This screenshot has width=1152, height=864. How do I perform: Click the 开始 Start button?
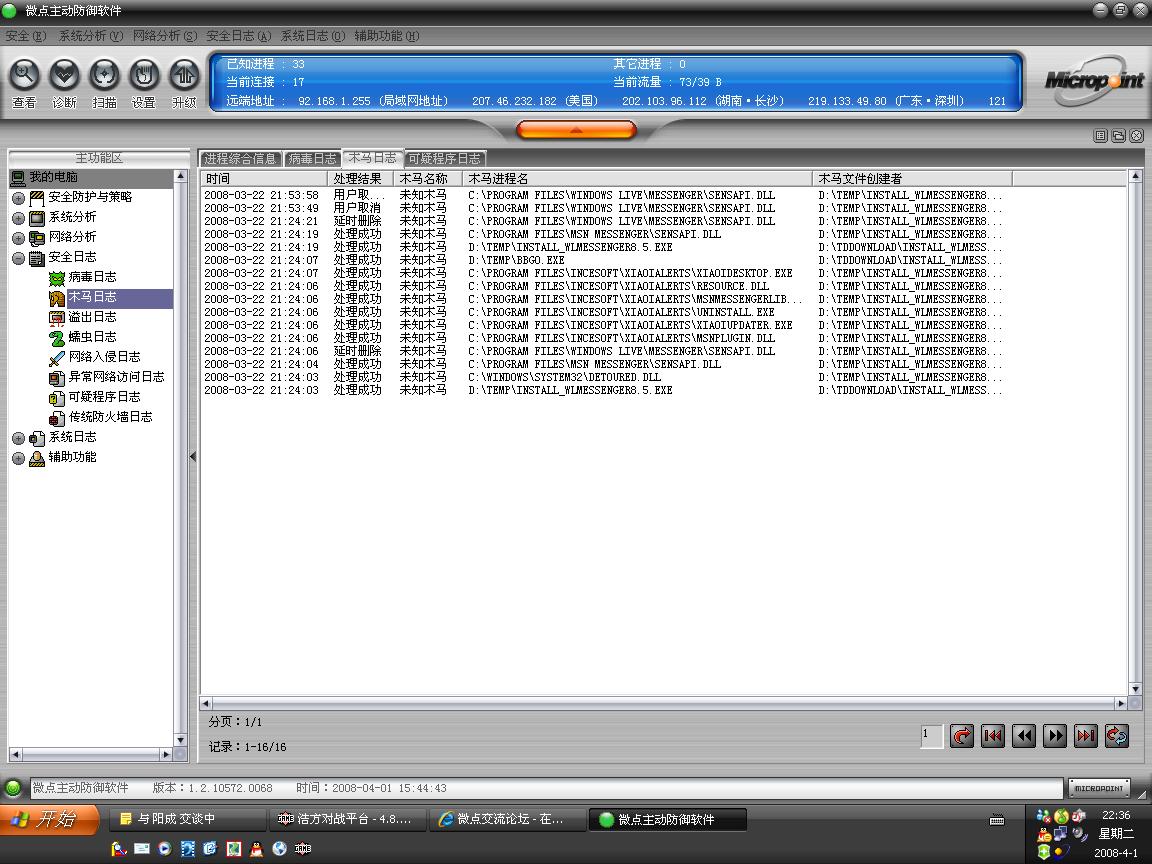click(50, 818)
